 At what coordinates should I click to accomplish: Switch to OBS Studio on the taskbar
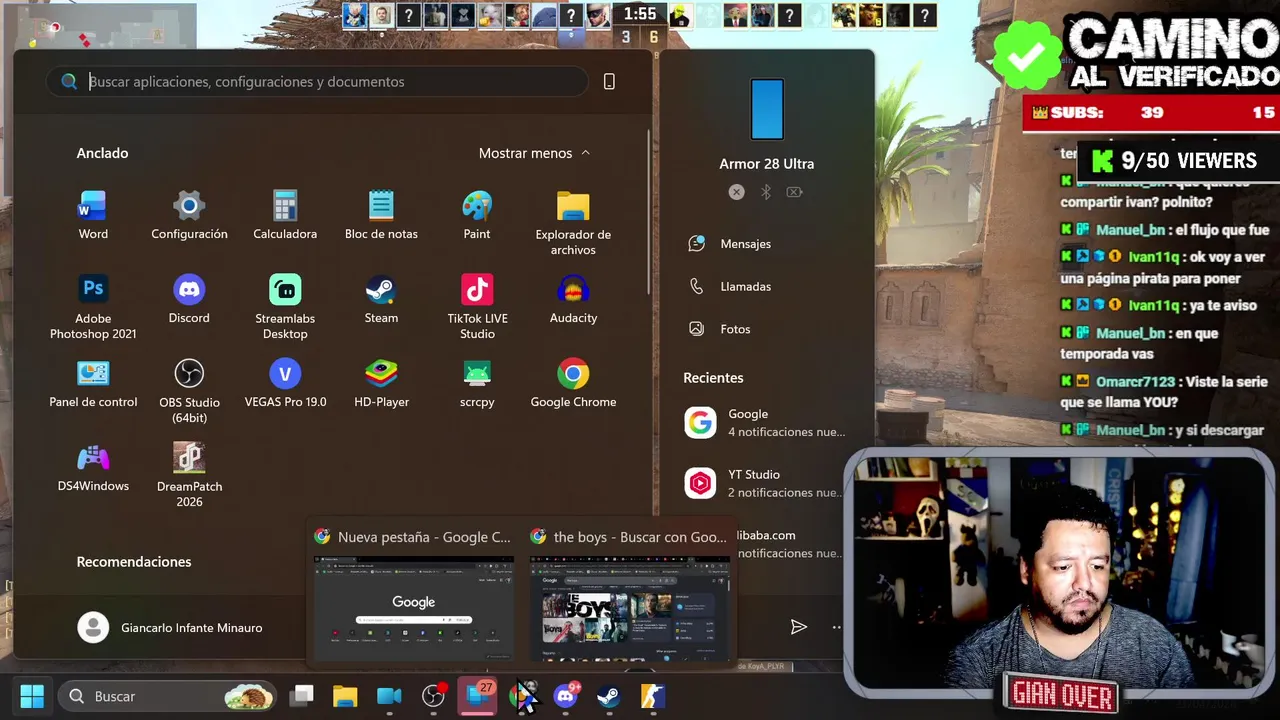tap(433, 696)
